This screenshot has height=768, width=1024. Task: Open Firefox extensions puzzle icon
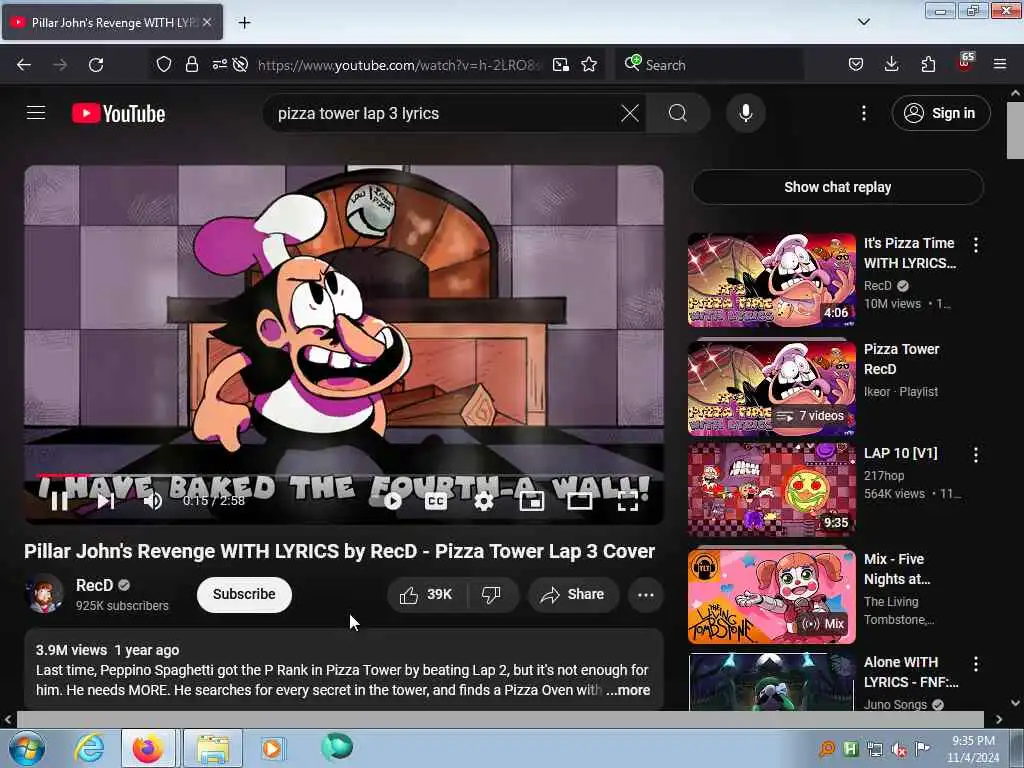click(927, 64)
